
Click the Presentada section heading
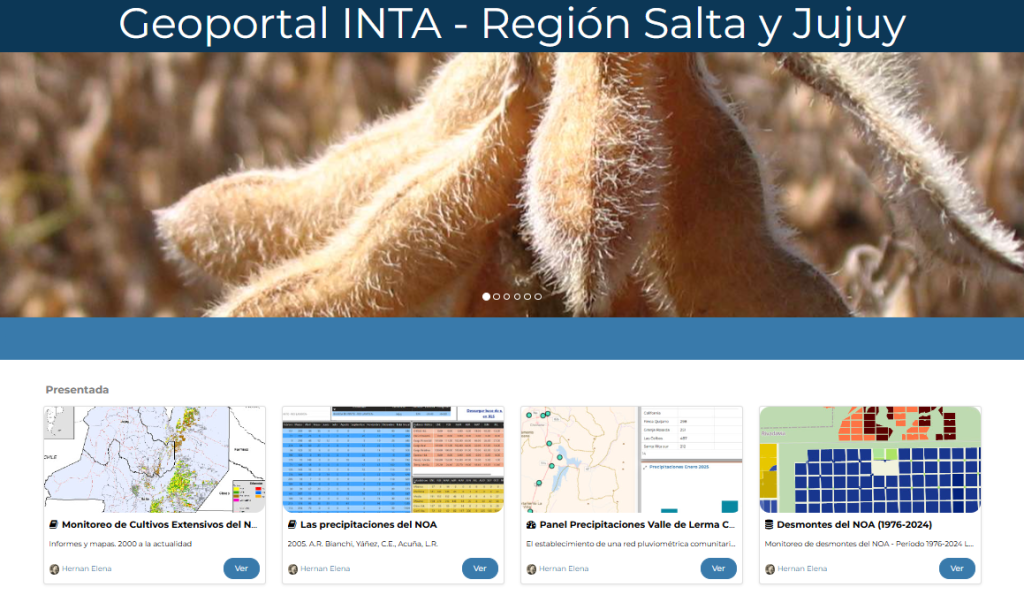tap(77, 390)
